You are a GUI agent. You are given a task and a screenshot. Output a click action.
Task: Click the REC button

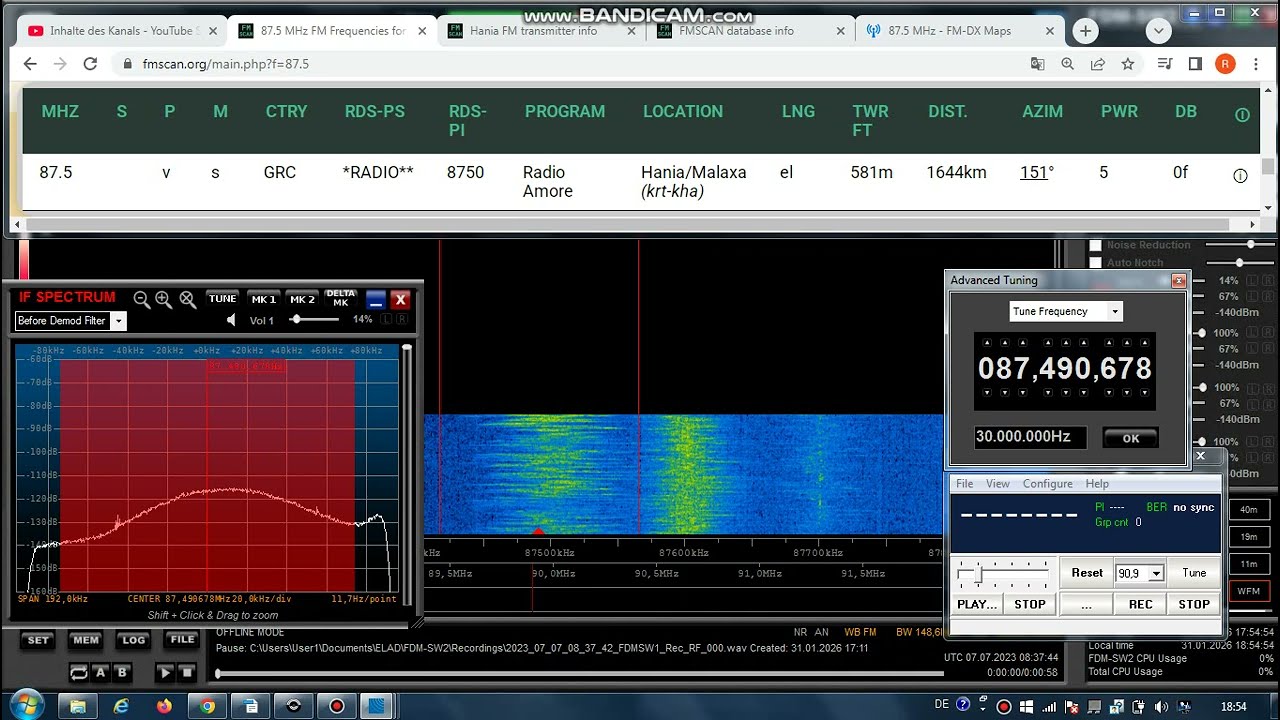pyautogui.click(x=1141, y=604)
